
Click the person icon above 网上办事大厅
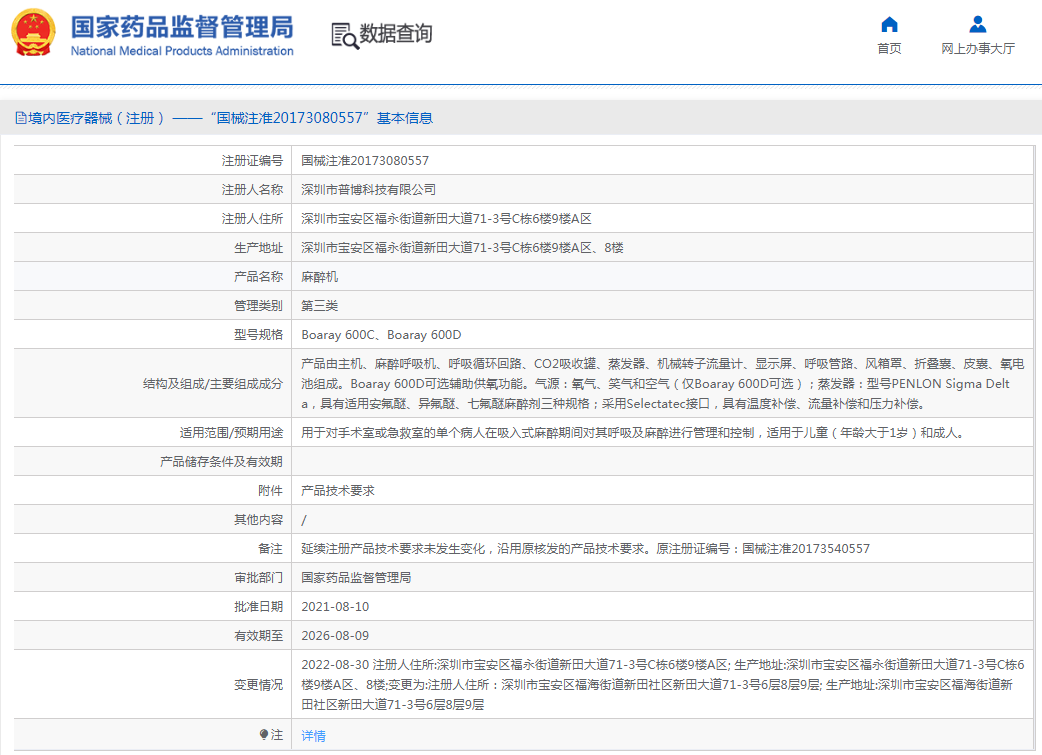(978, 24)
